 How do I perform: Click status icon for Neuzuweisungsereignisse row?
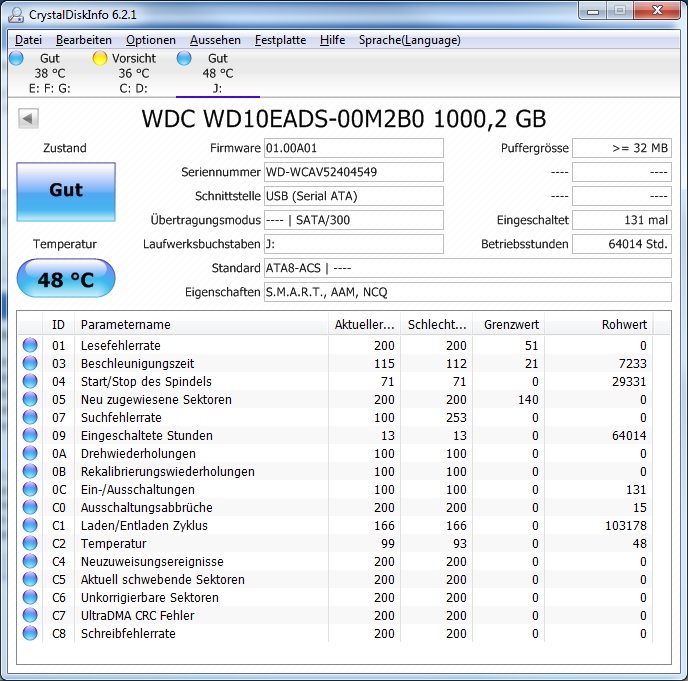tap(30, 561)
